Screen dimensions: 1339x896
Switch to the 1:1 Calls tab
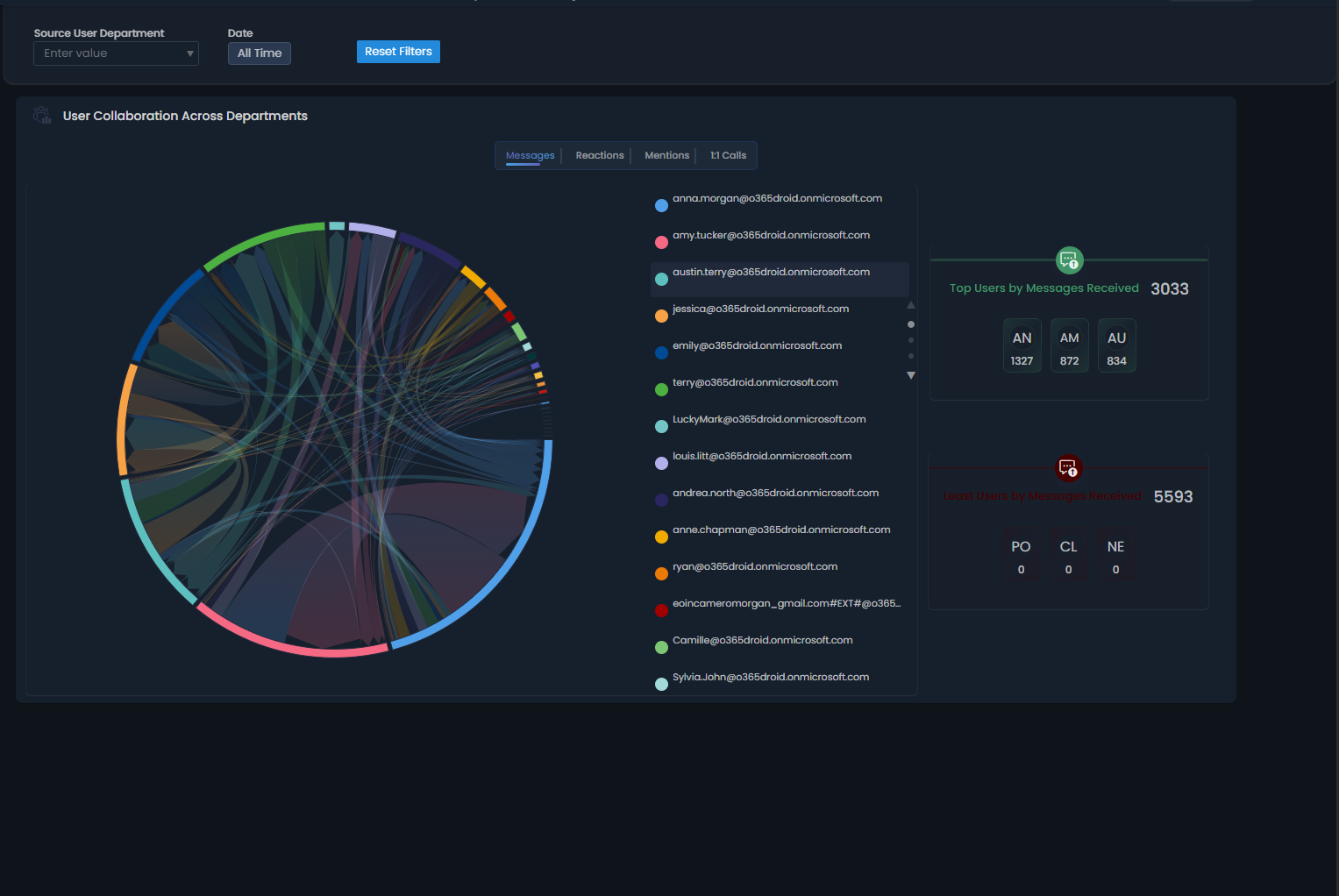(x=727, y=155)
